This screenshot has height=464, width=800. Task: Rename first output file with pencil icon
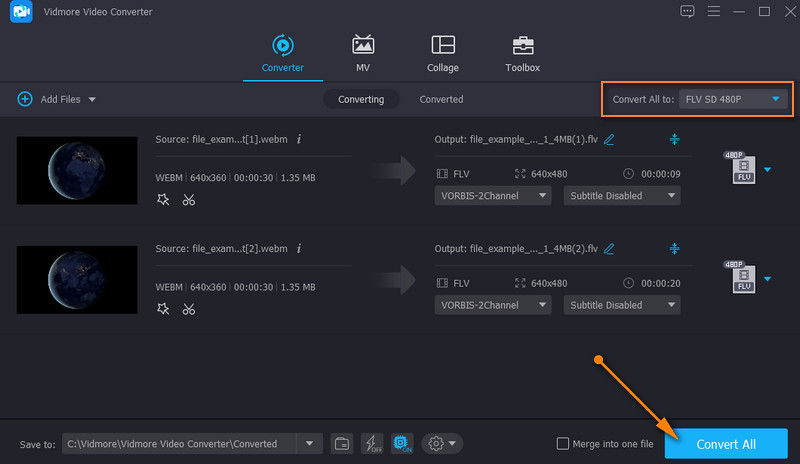point(609,139)
